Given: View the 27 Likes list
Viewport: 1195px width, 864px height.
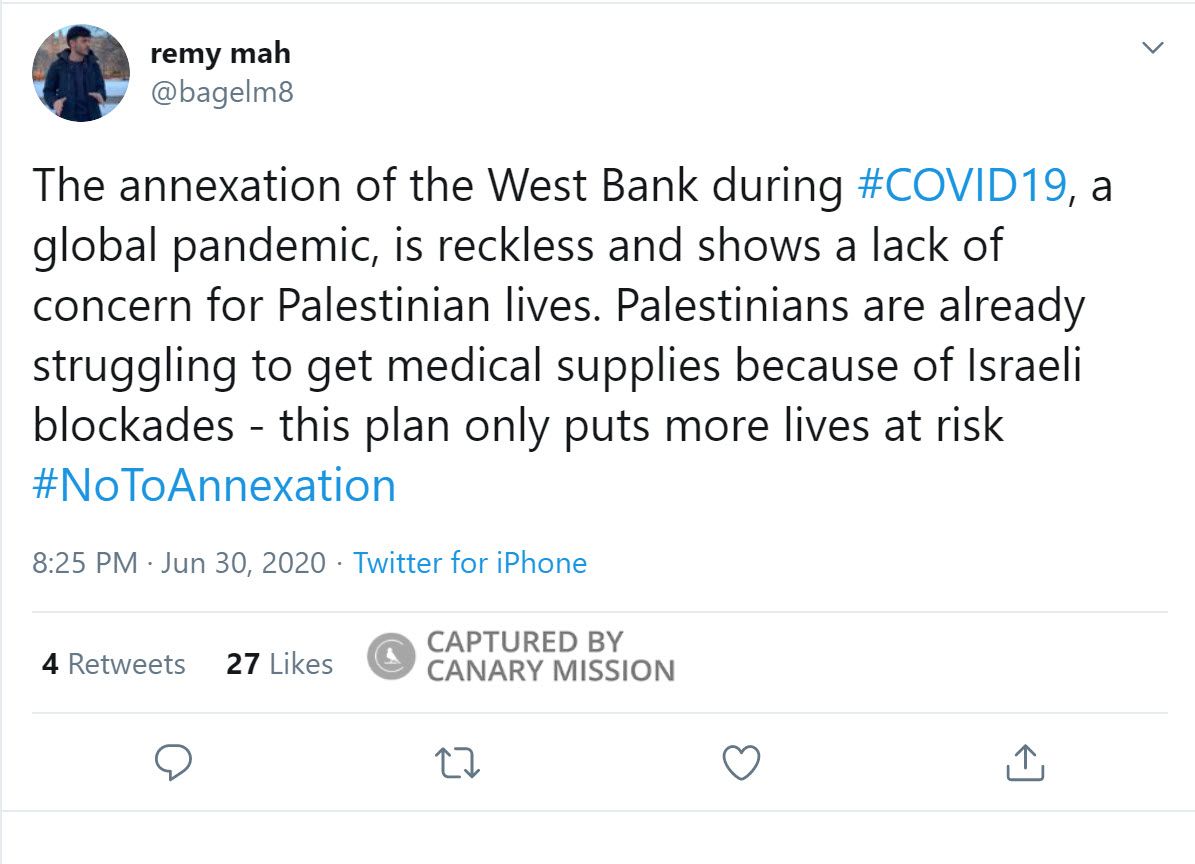Looking at the screenshot, I should pyautogui.click(x=279, y=664).
